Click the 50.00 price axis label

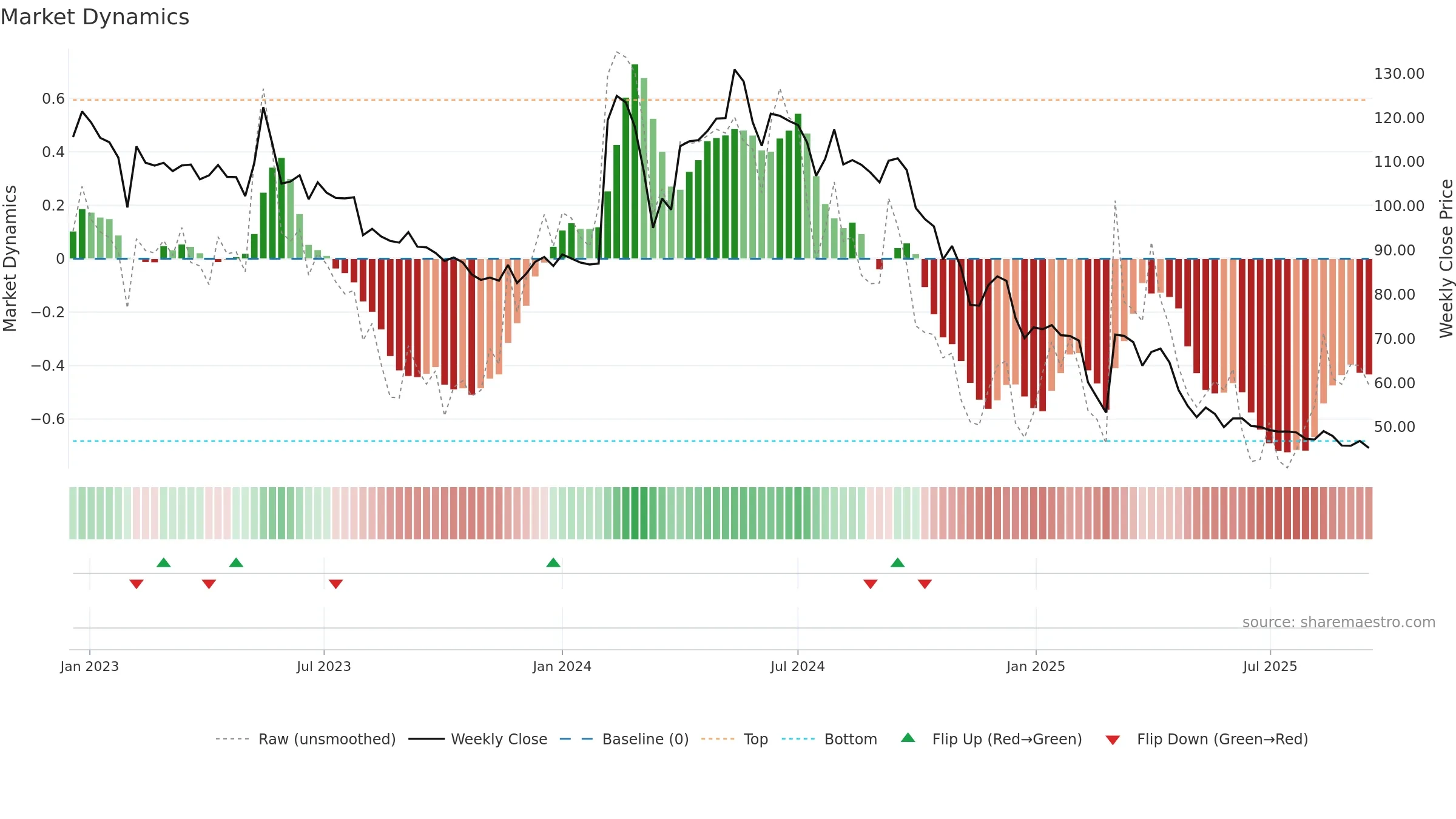1395,427
